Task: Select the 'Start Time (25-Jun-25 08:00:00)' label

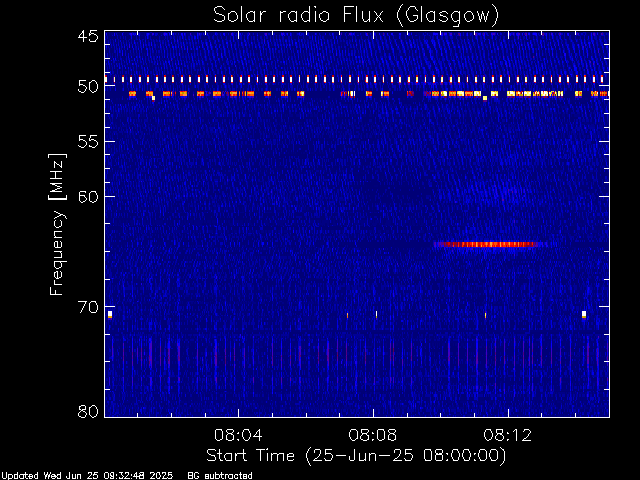Action: coord(356,456)
